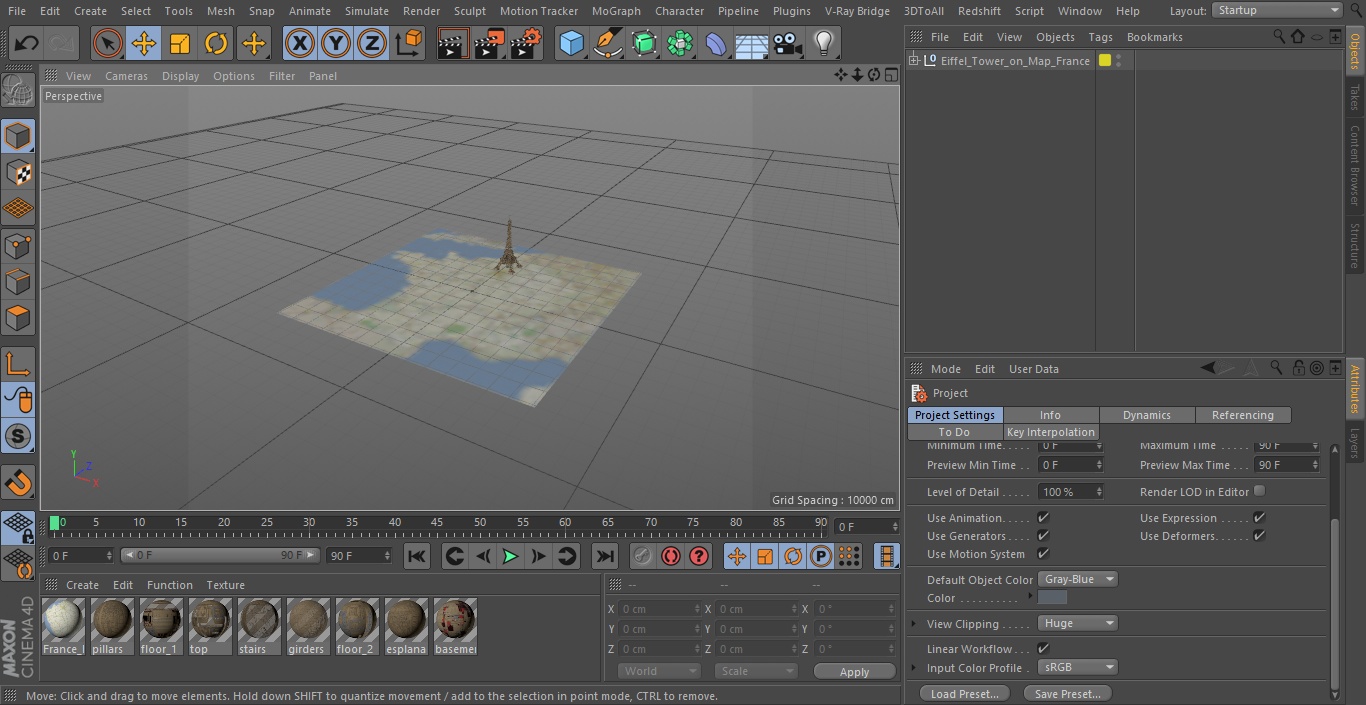Open the Content Browser side tab
This screenshot has width=1366, height=705.
(x=1355, y=165)
